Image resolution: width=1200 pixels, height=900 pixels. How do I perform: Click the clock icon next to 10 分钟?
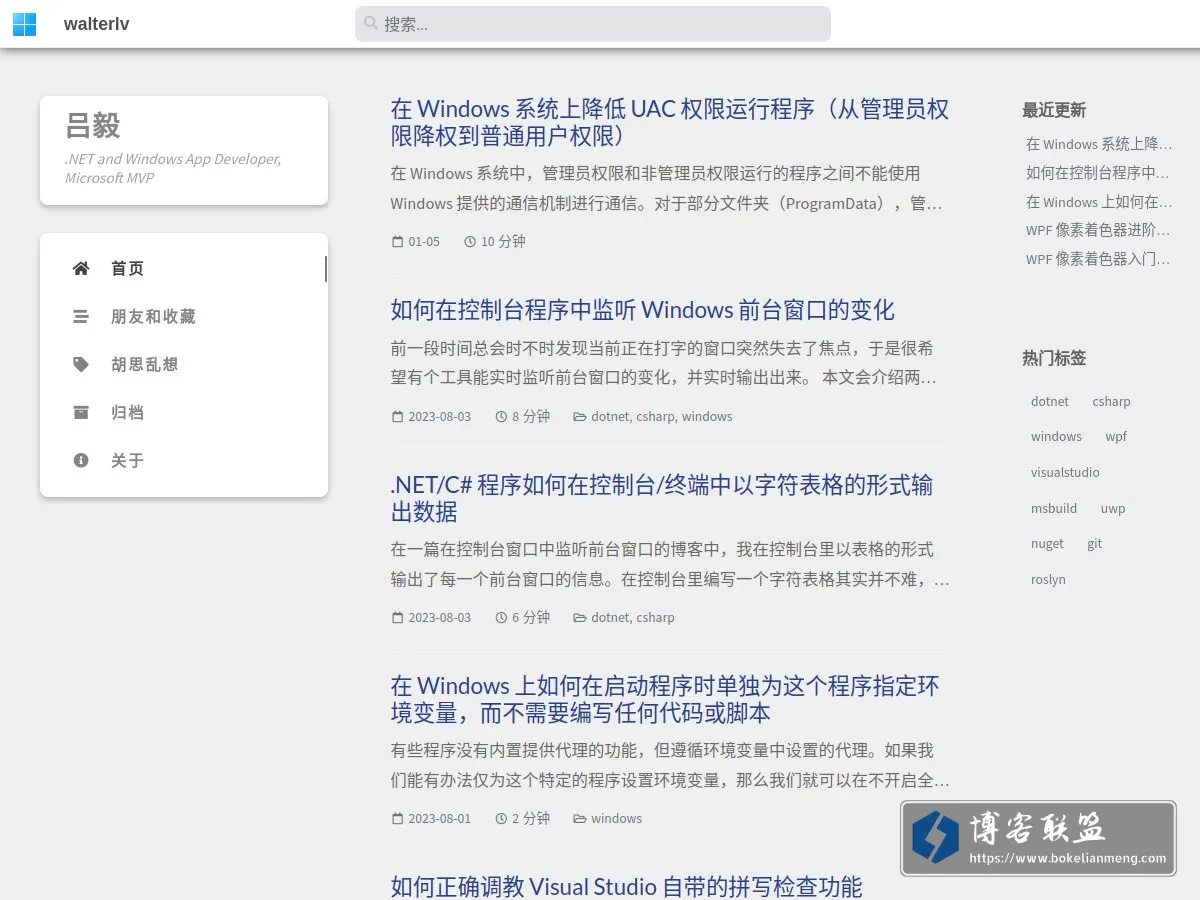pyautogui.click(x=470, y=241)
